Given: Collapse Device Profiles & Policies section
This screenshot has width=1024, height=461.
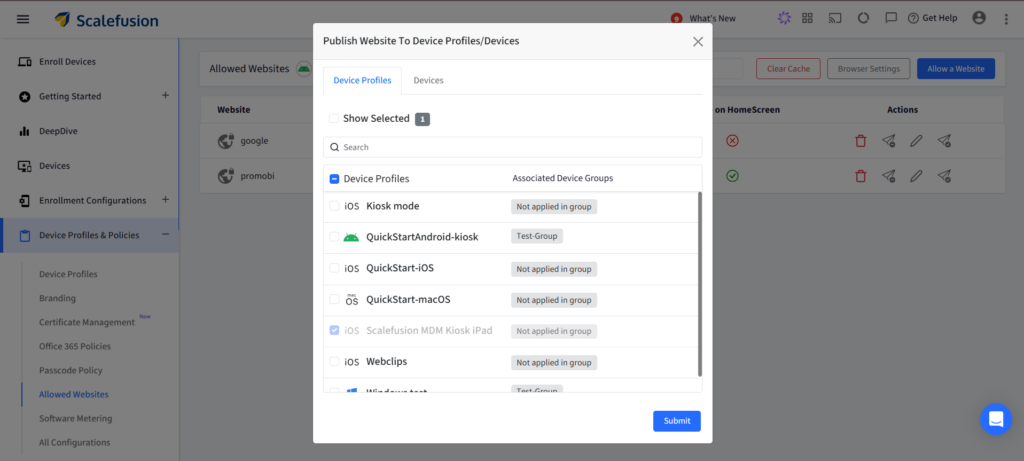Looking at the screenshot, I should (165, 235).
